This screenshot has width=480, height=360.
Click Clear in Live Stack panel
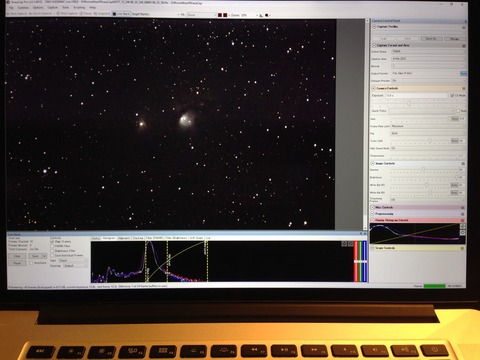17,256
